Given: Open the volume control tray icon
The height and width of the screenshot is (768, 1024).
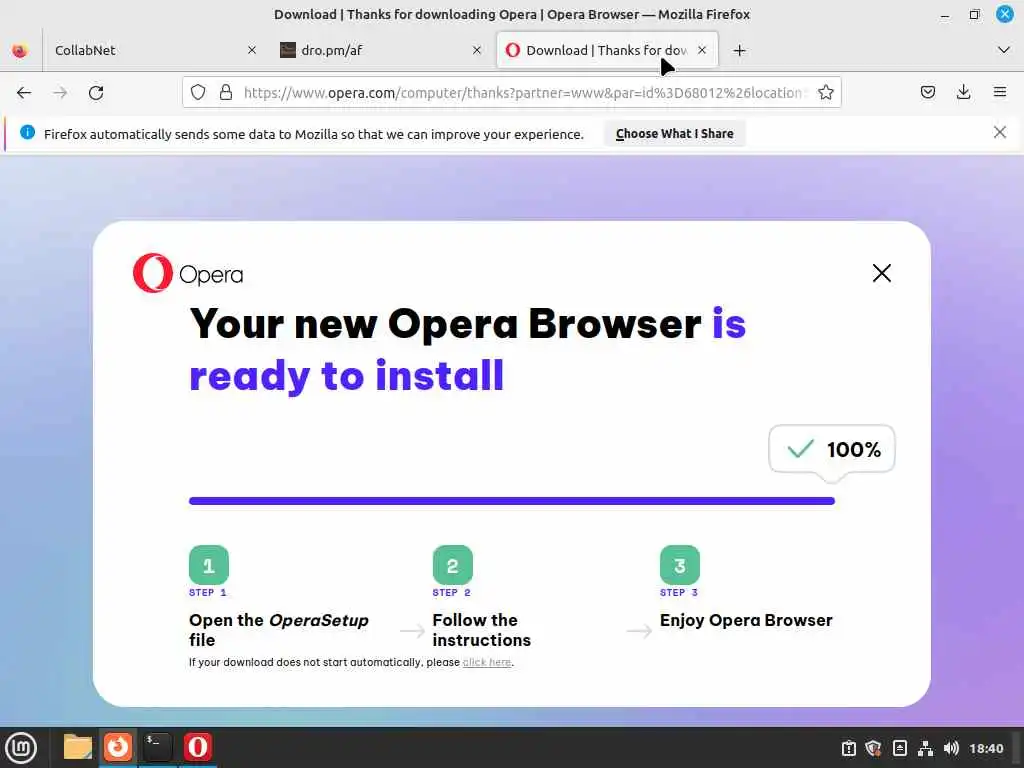Looking at the screenshot, I should point(952,748).
